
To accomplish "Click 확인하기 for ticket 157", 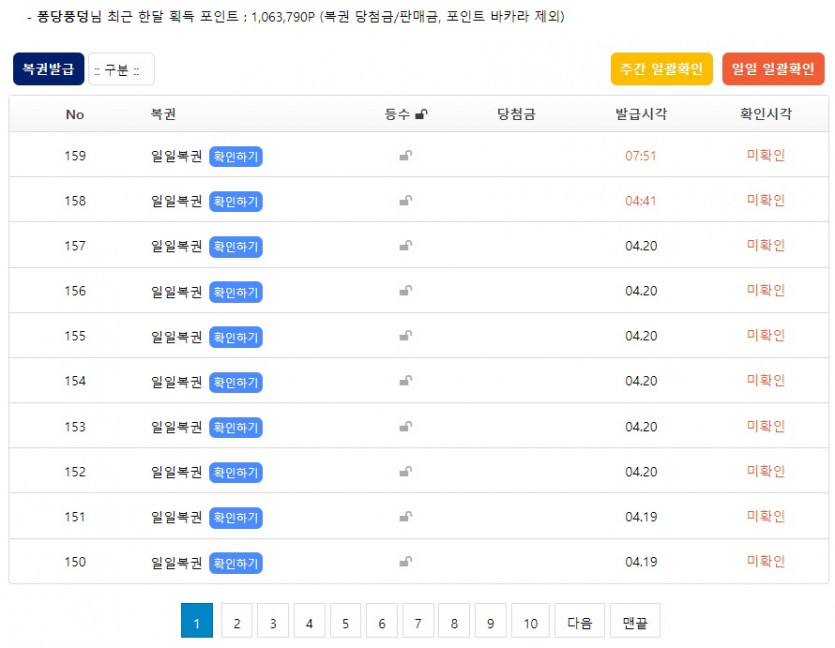I will [x=236, y=247].
